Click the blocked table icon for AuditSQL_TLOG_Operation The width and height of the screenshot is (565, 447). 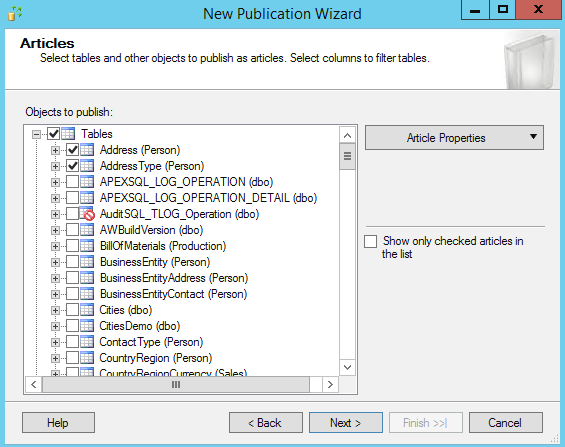(x=87, y=214)
